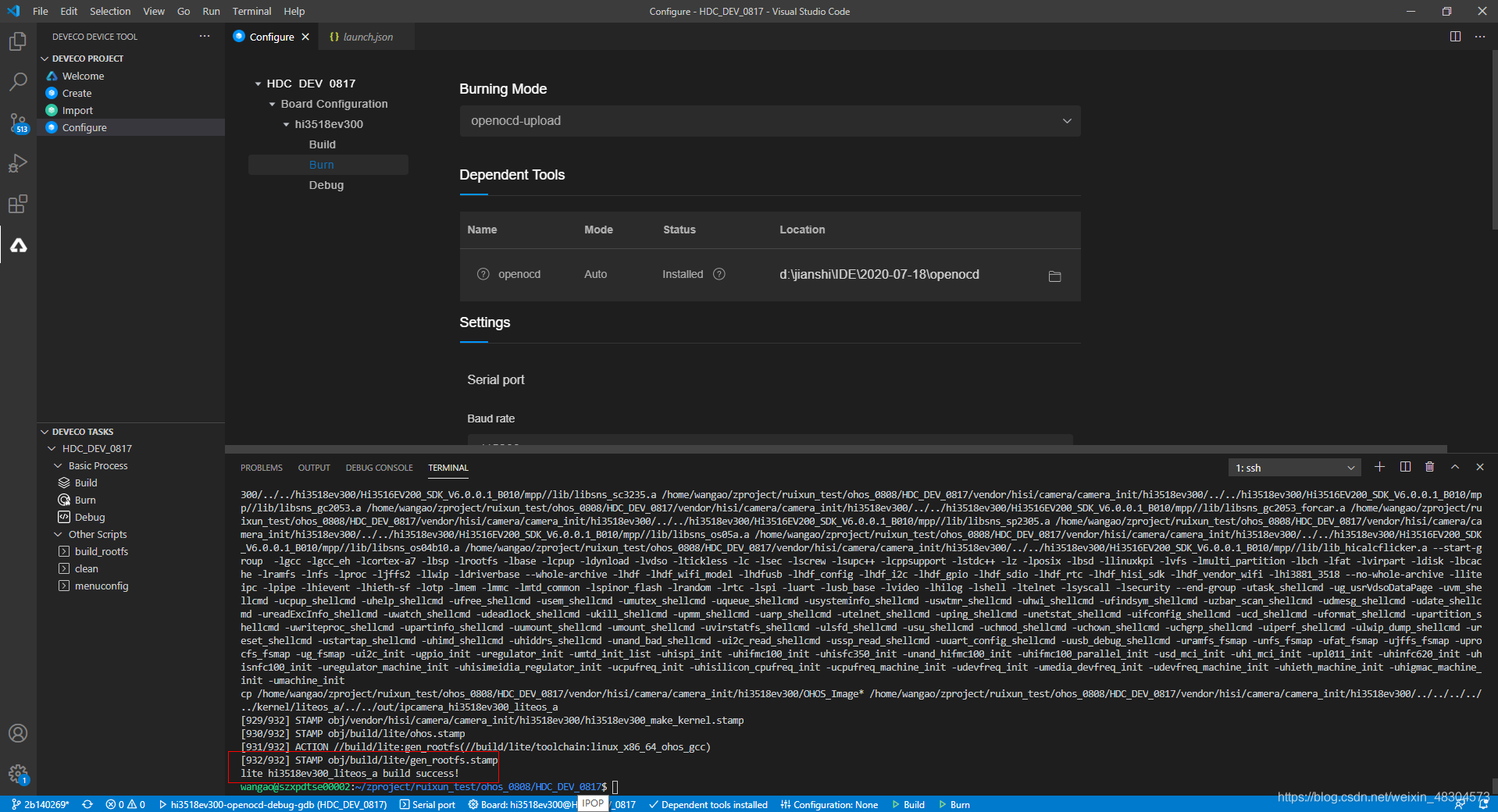
Task: Select Configure in DevEco Project list
Action: (x=131, y=127)
